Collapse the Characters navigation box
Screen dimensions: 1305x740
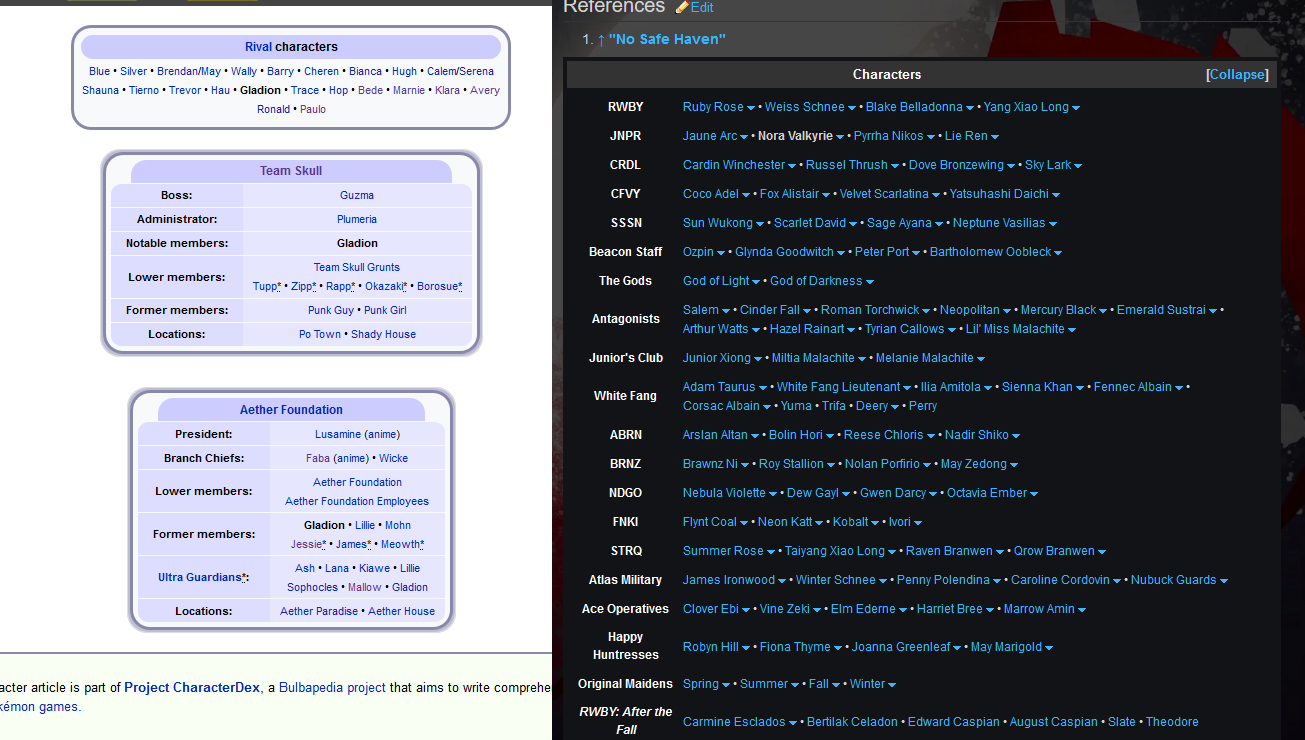(1237, 74)
